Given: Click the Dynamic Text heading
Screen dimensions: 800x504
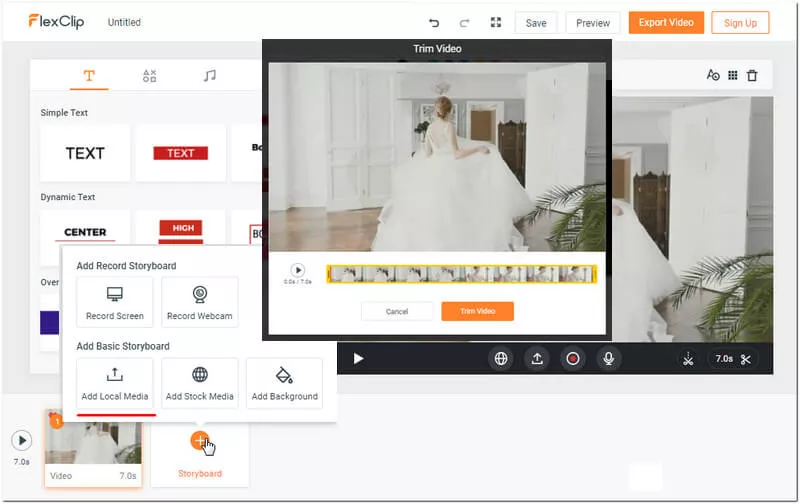Looking at the screenshot, I should click(x=68, y=197).
